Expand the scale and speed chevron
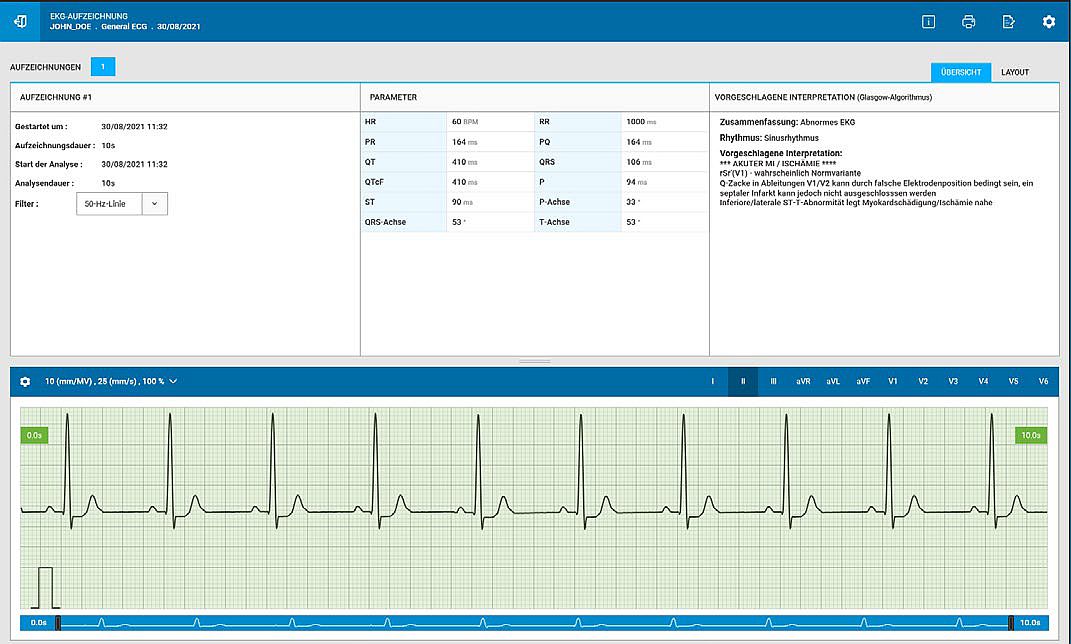This screenshot has height=644, width=1071. click(x=174, y=382)
